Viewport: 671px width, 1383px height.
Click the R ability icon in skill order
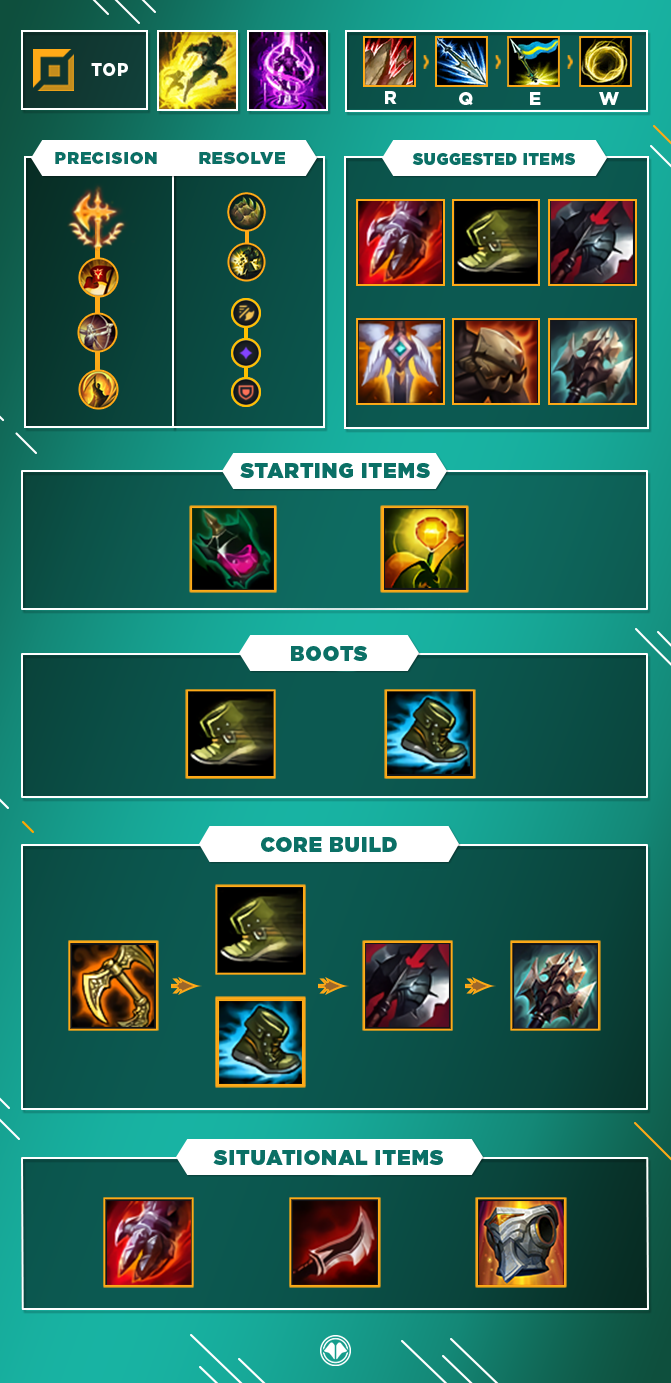[x=388, y=61]
